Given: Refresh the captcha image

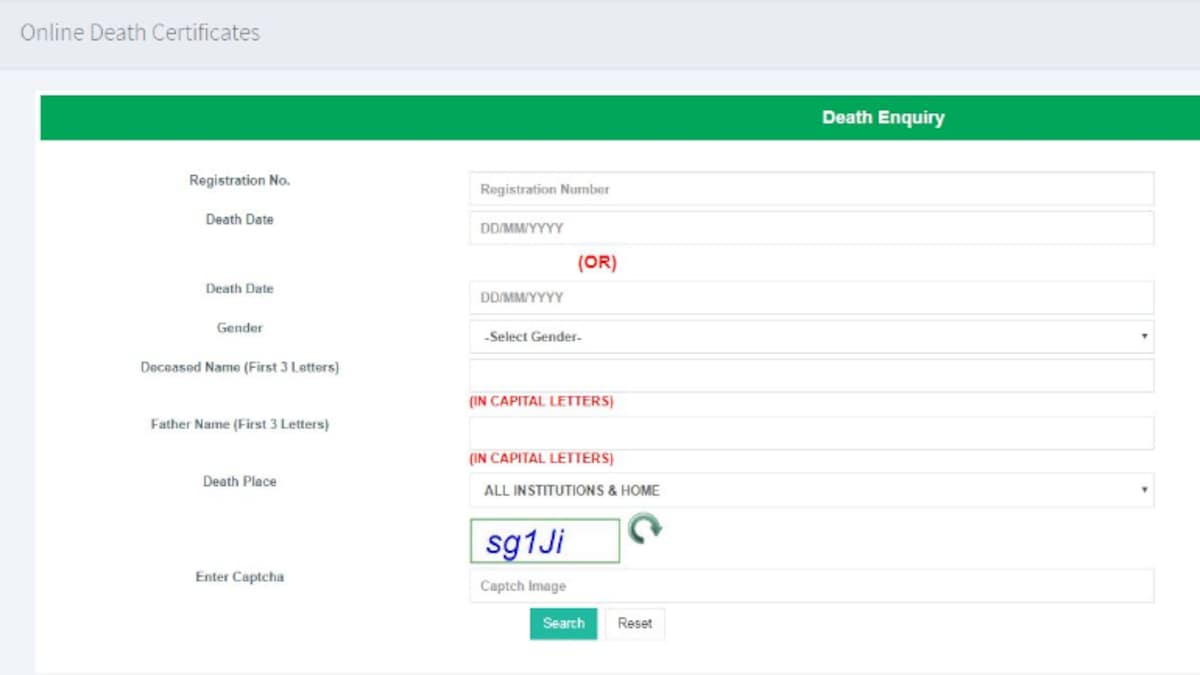Looking at the screenshot, I should [645, 527].
